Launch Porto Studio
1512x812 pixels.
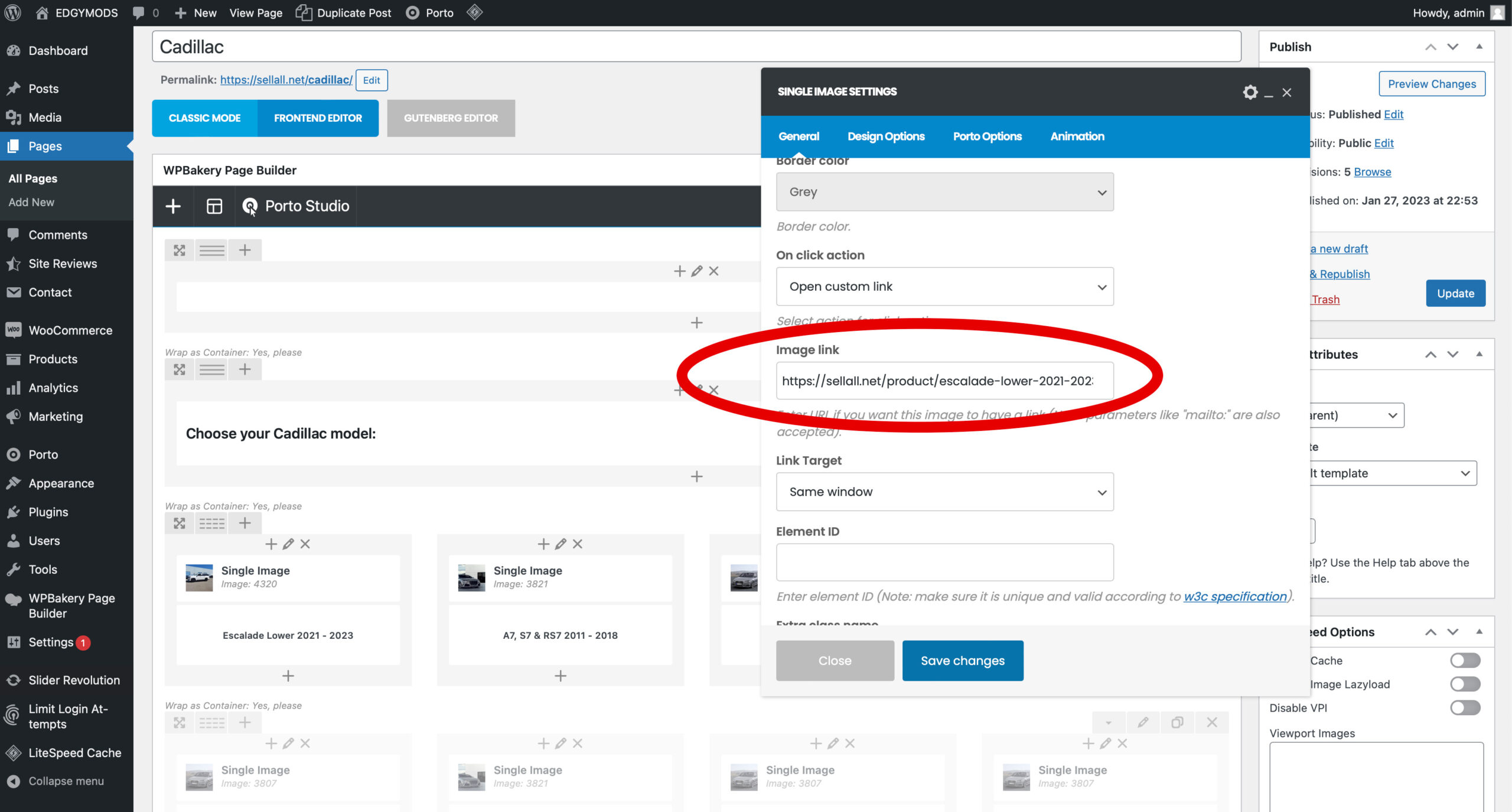[x=296, y=206]
